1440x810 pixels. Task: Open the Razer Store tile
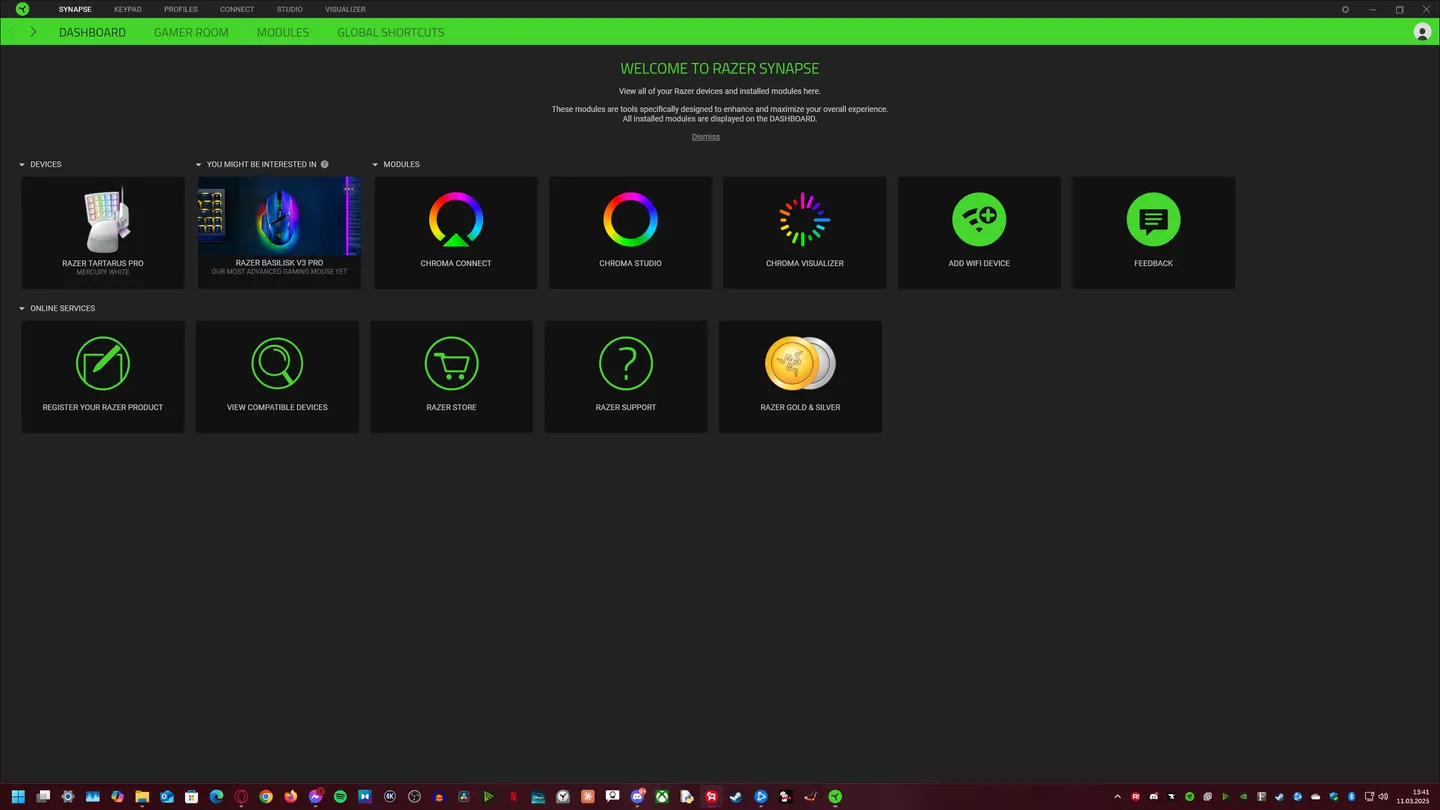click(x=451, y=376)
